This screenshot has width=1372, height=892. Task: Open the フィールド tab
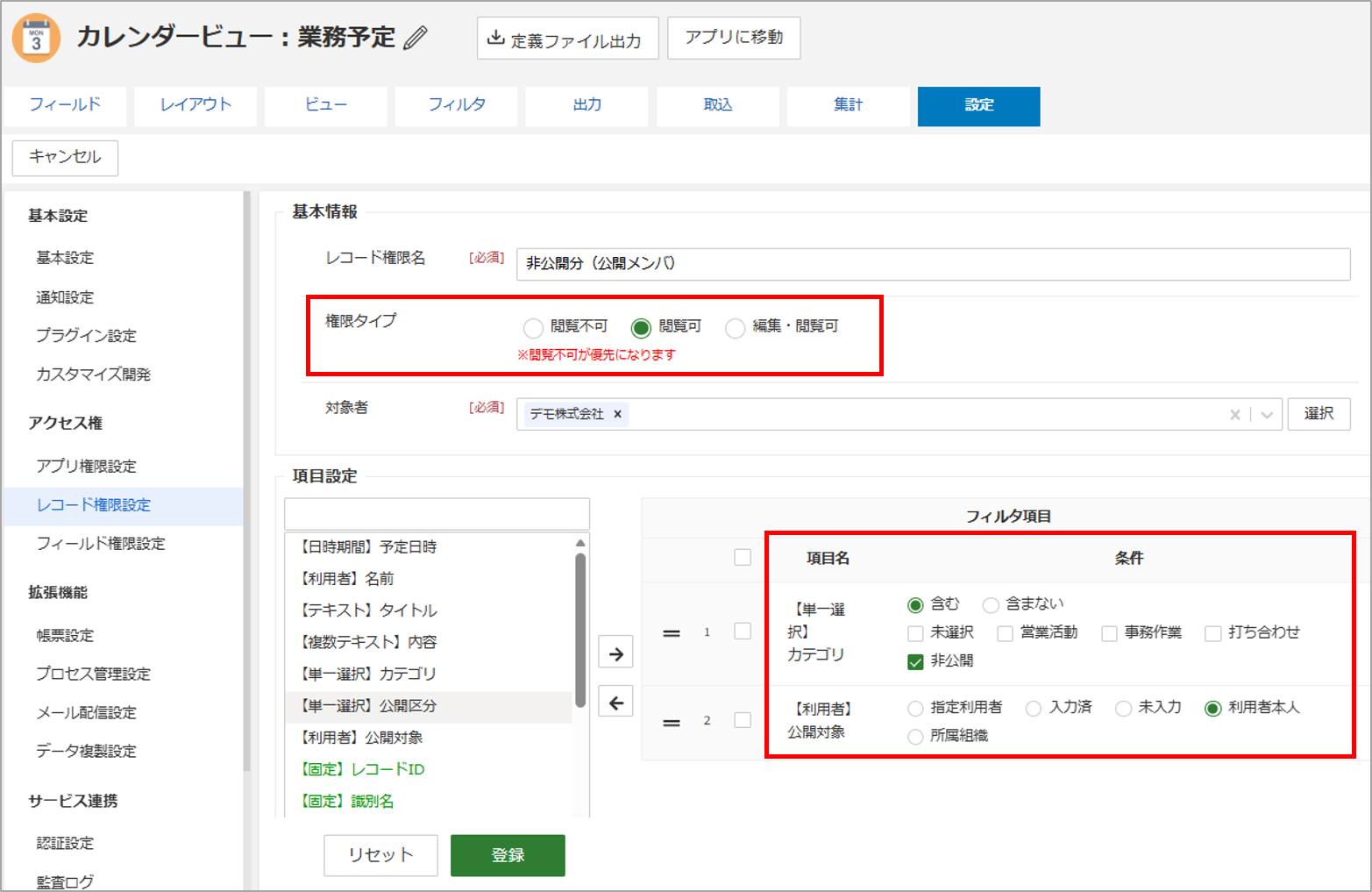point(65,105)
